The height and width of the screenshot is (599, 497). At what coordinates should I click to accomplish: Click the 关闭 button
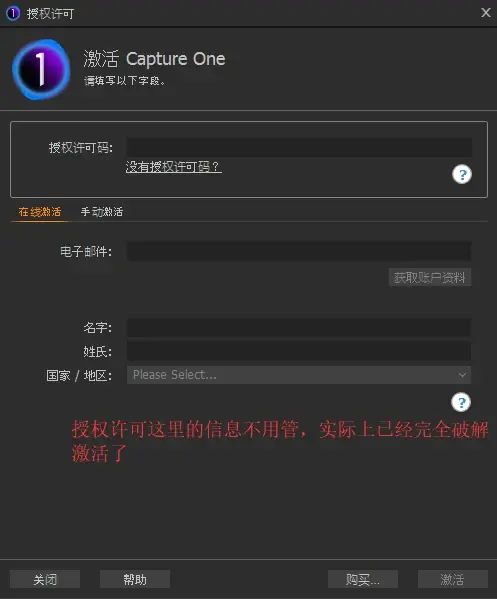(x=45, y=579)
